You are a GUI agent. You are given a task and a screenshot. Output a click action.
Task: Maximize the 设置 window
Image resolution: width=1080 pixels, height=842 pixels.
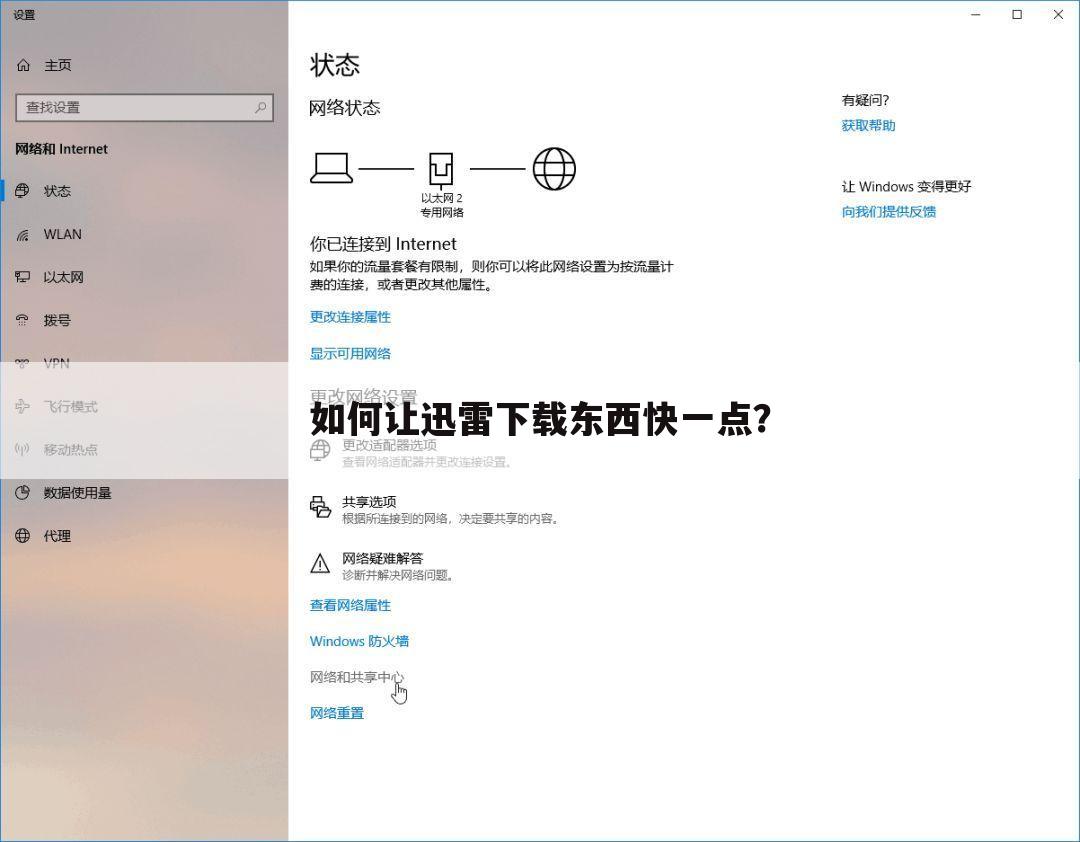coord(1017,14)
